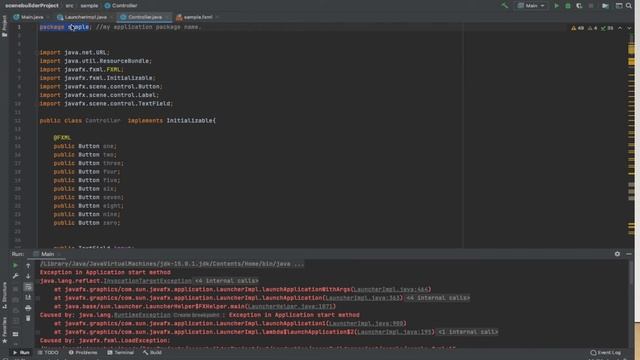Click the RuntimeException link in the console
This screenshot has height=360, width=640.
[x=142, y=315]
